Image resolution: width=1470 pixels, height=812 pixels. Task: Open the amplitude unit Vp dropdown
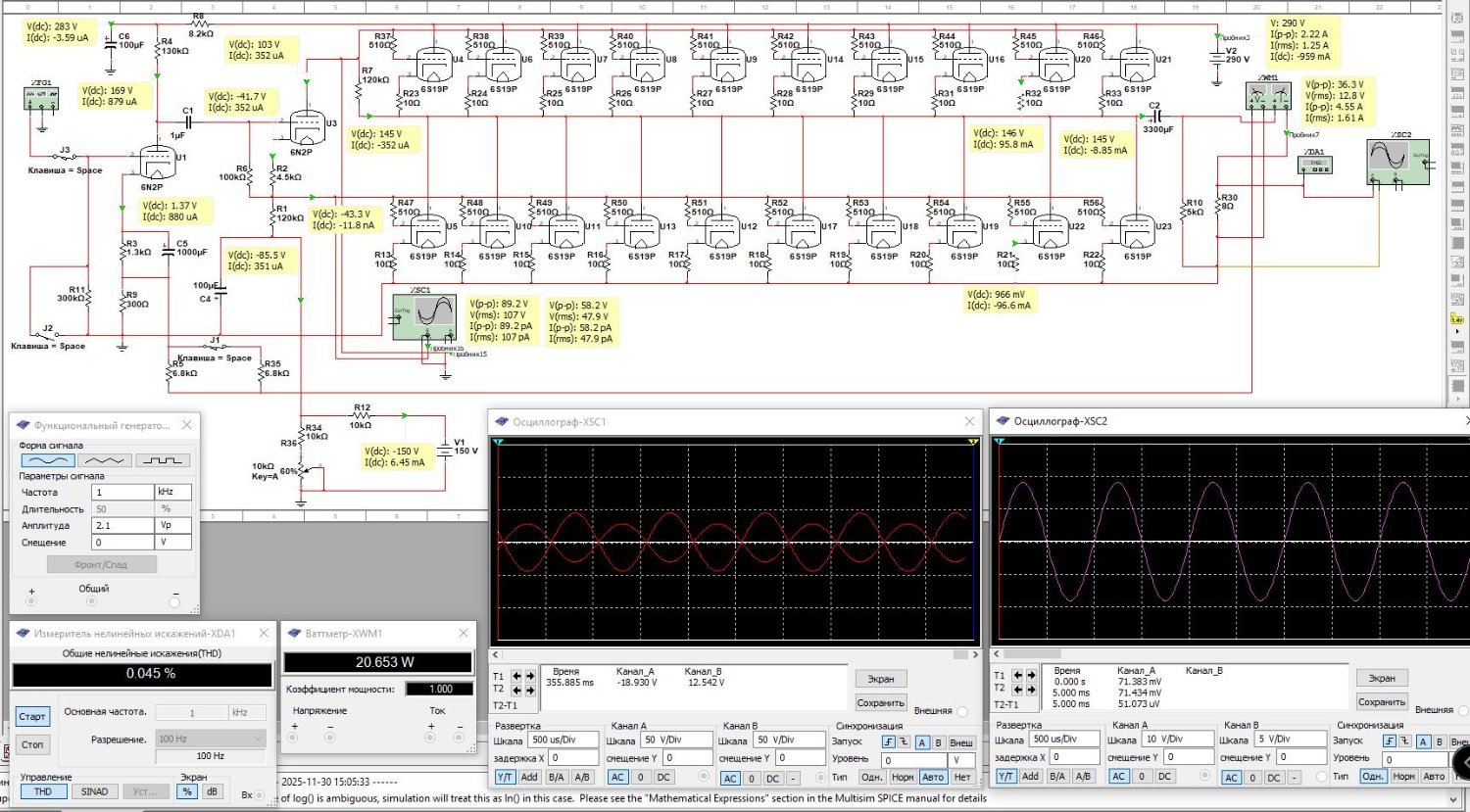coord(172,525)
